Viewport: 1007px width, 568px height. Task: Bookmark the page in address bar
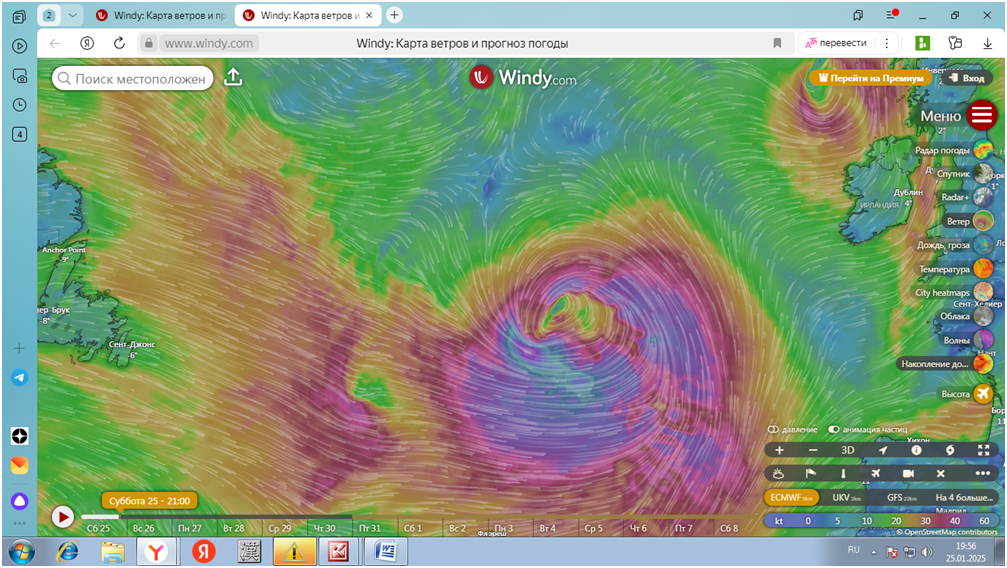(x=777, y=43)
